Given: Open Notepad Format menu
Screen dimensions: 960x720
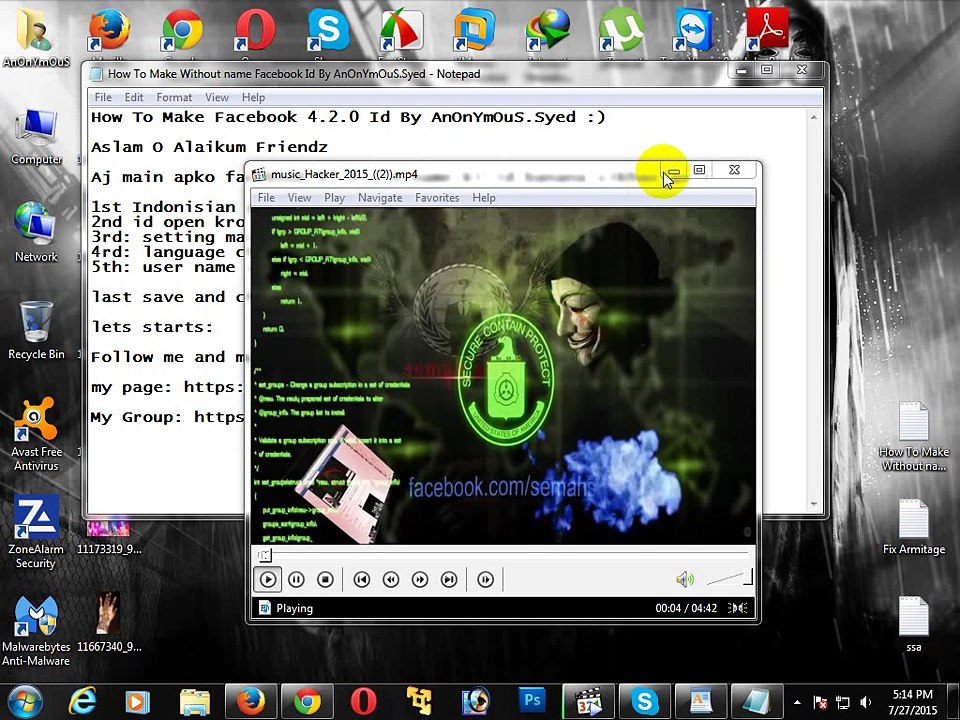Looking at the screenshot, I should coord(174,97).
